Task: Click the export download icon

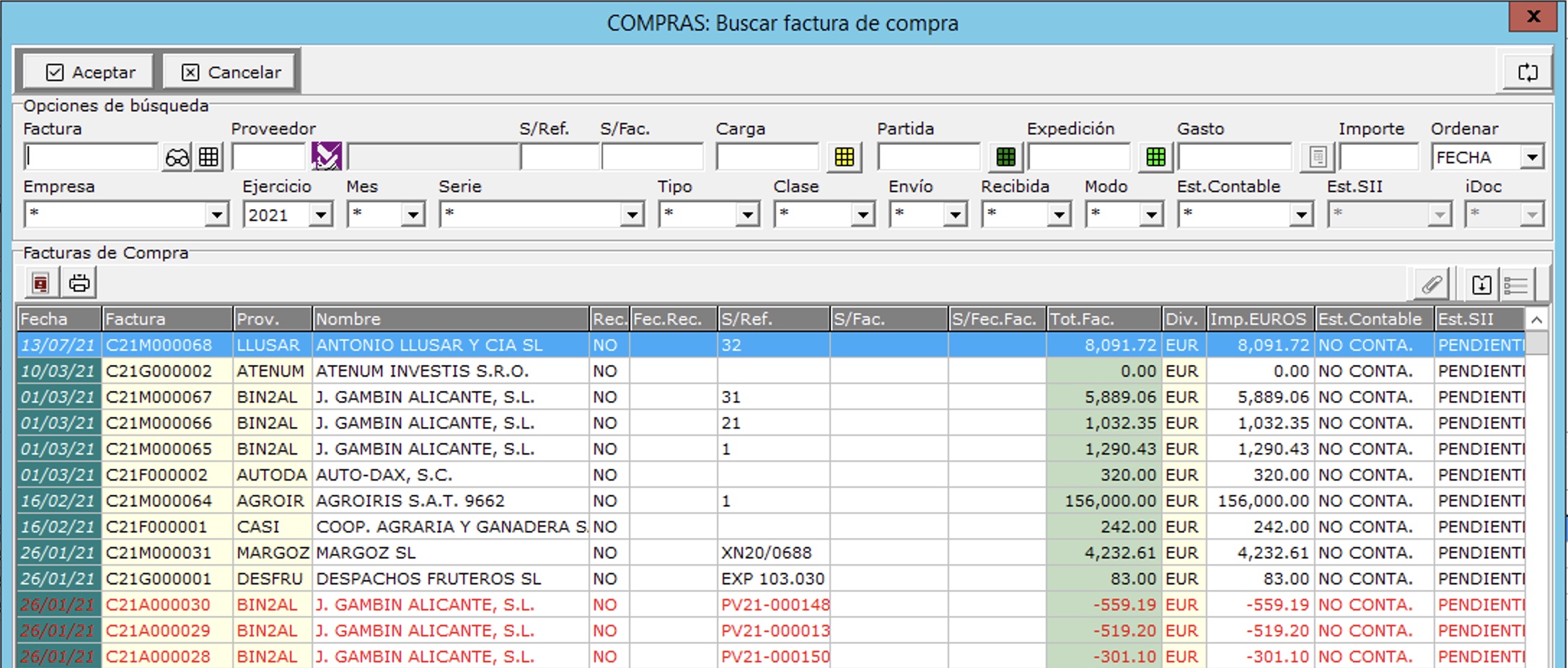Action: (x=1481, y=285)
